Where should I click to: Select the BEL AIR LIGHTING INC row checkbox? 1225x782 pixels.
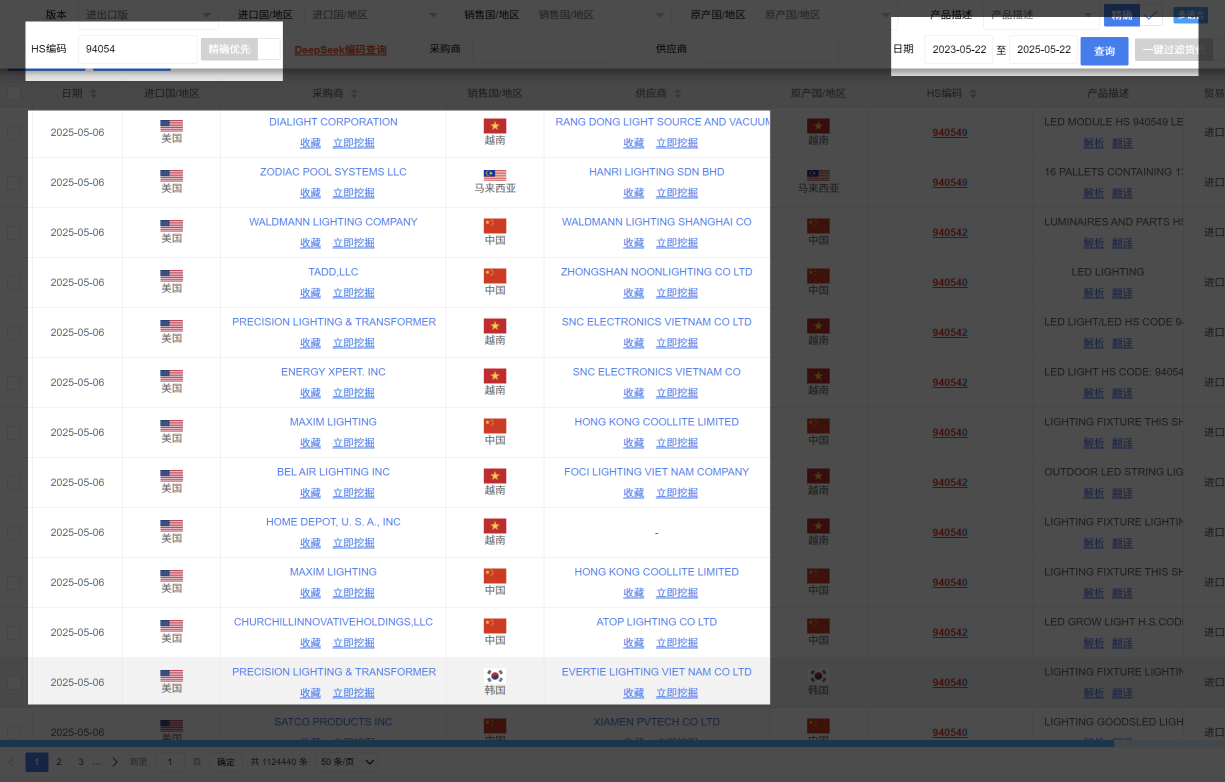pos(14,482)
